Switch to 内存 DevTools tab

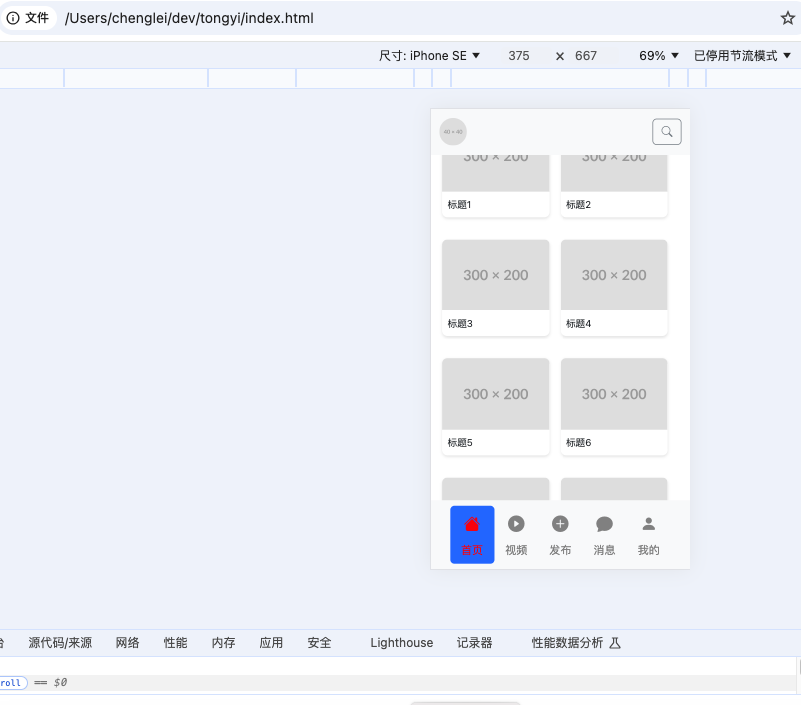(x=223, y=643)
